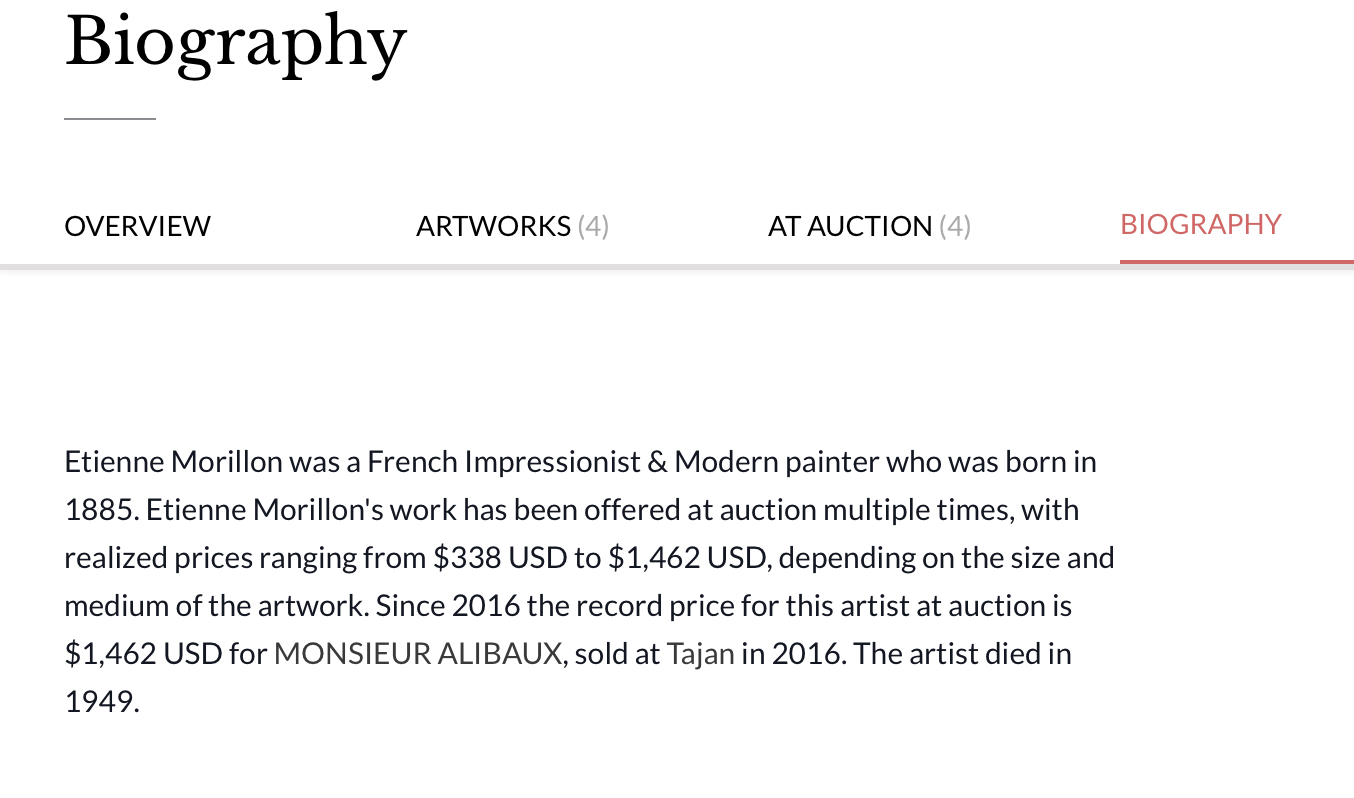1354x798 pixels.
Task: Click the death year 1949 in text
Action: (x=101, y=702)
